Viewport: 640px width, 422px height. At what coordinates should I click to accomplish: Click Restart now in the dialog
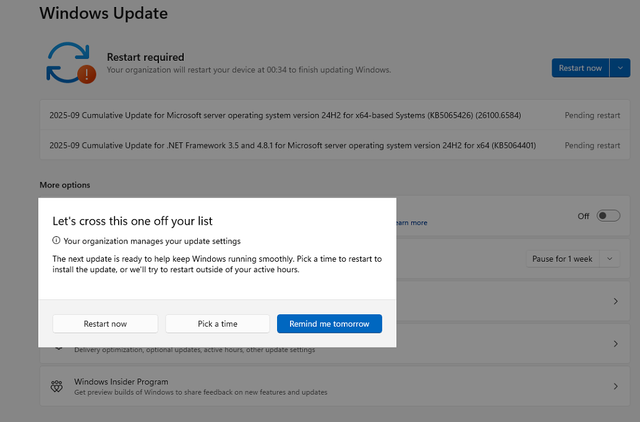105,324
